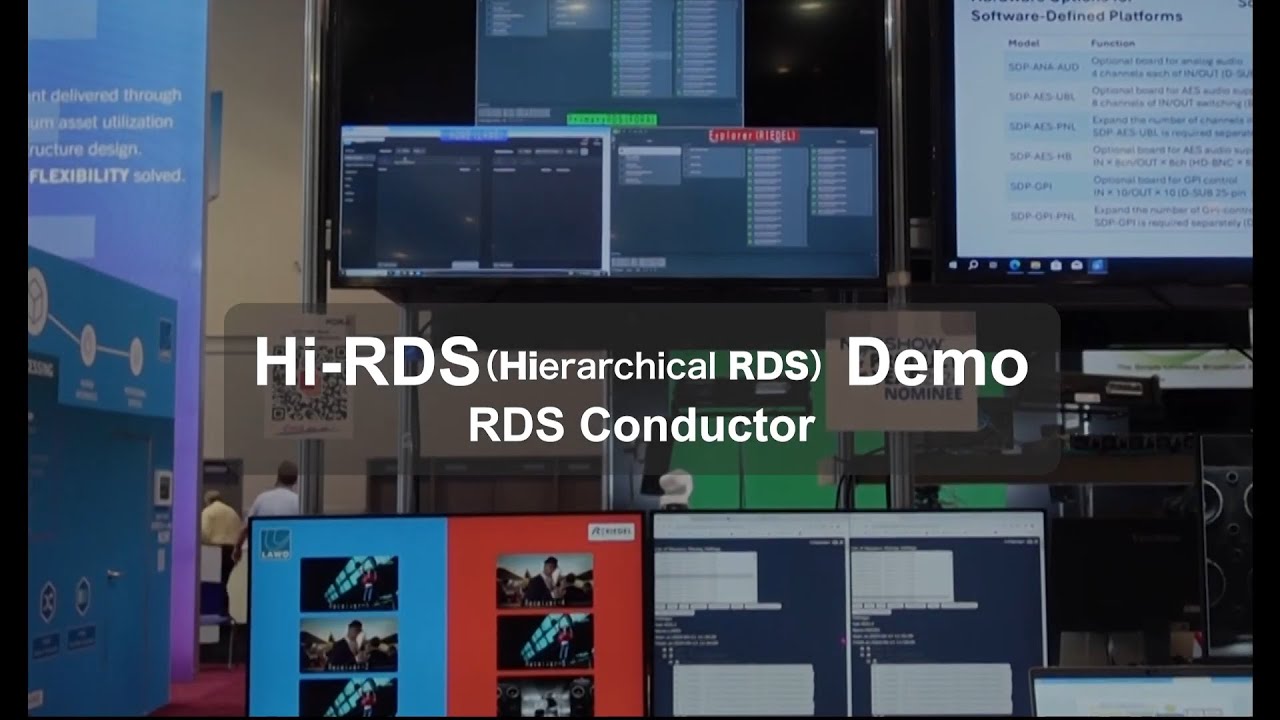
Task: Open the Mail icon on the taskbar
Action: tap(1077, 265)
